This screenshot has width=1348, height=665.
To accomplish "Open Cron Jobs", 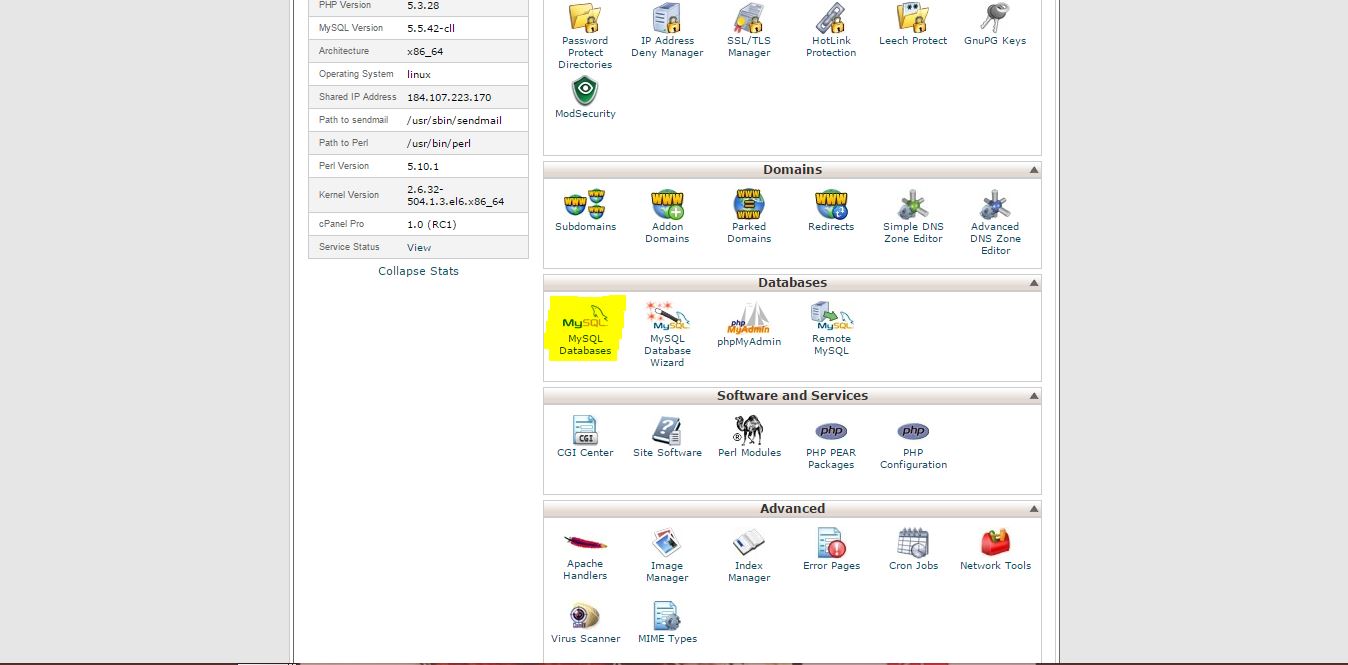I will 913,550.
